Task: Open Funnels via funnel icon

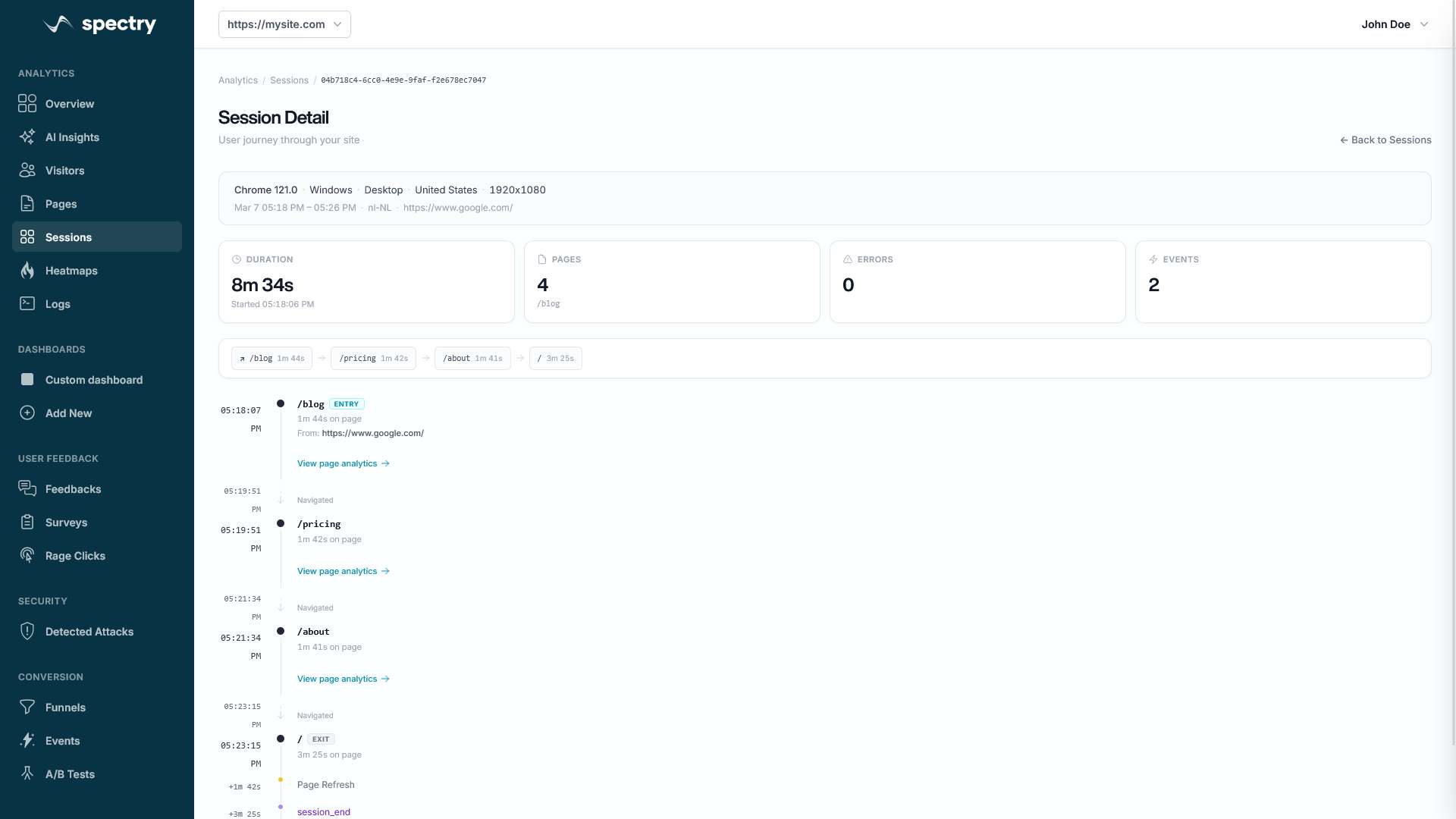Action: [x=27, y=708]
